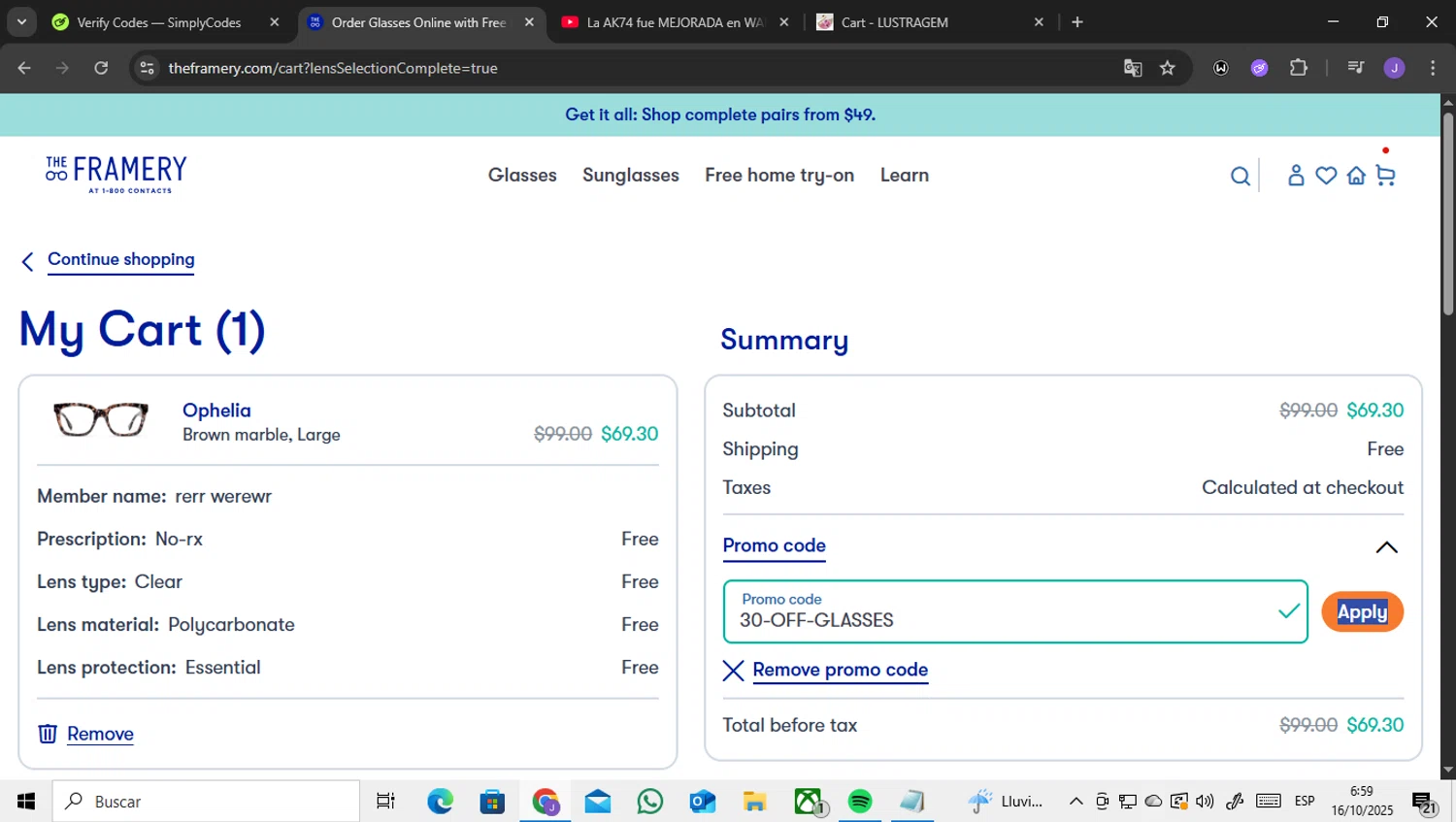Open Microsoft Edge from the taskbar
The height and width of the screenshot is (822, 1456).
click(441, 802)
